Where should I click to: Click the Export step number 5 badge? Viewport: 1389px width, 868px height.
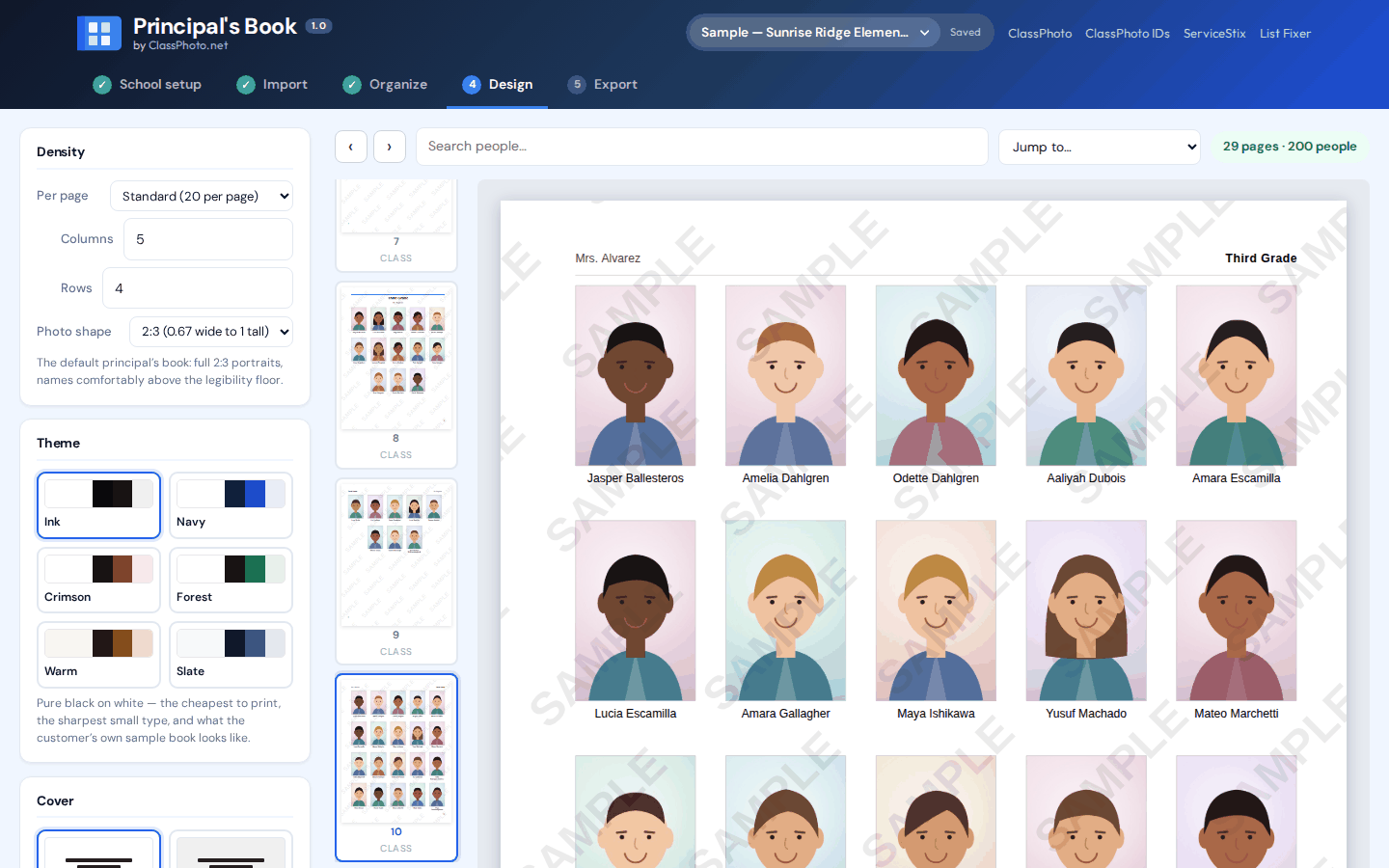click(577, 85)
